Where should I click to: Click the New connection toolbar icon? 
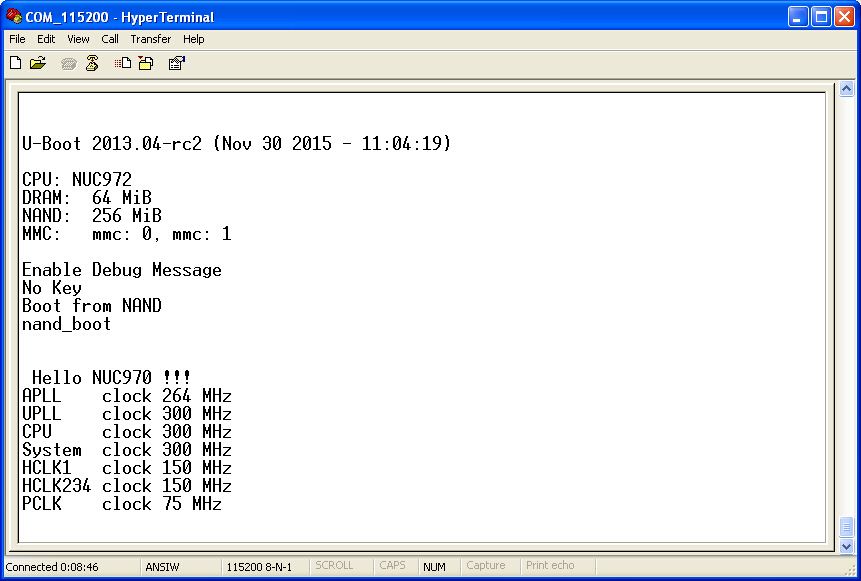pos(15,63)
